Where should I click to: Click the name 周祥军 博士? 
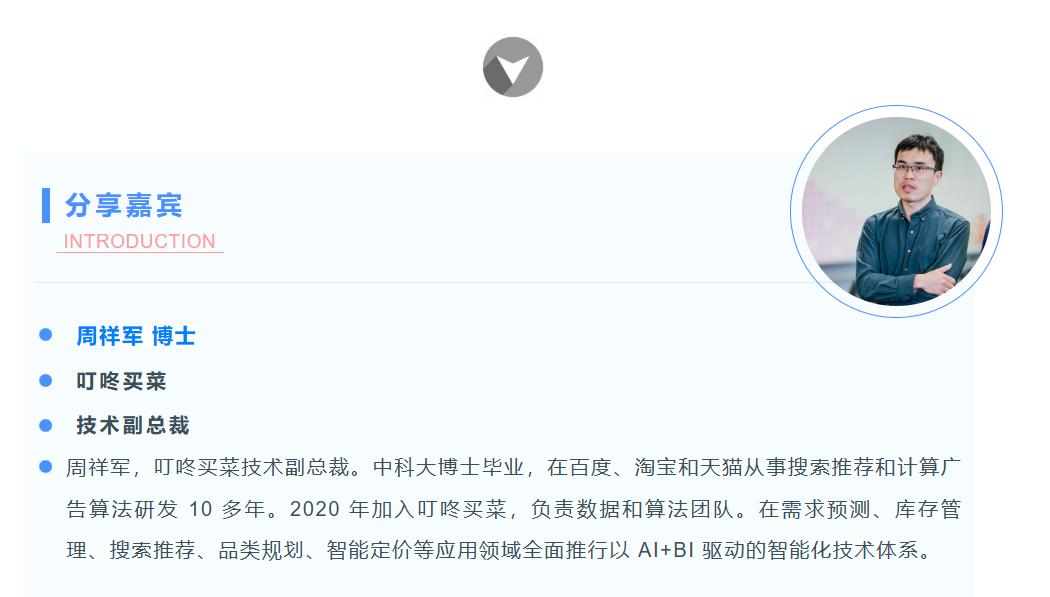coord(136,336)
